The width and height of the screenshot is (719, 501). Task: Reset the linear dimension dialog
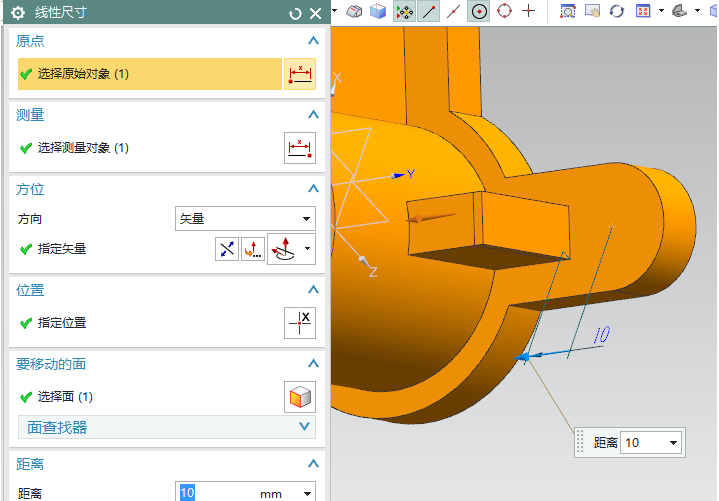click(295, 13)
